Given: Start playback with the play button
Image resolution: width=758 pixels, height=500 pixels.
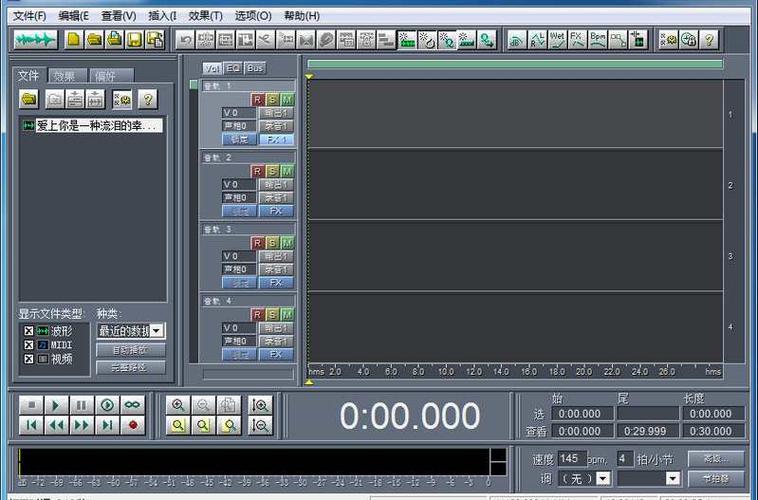Looking at the screenshot, I should coord(57,405).
